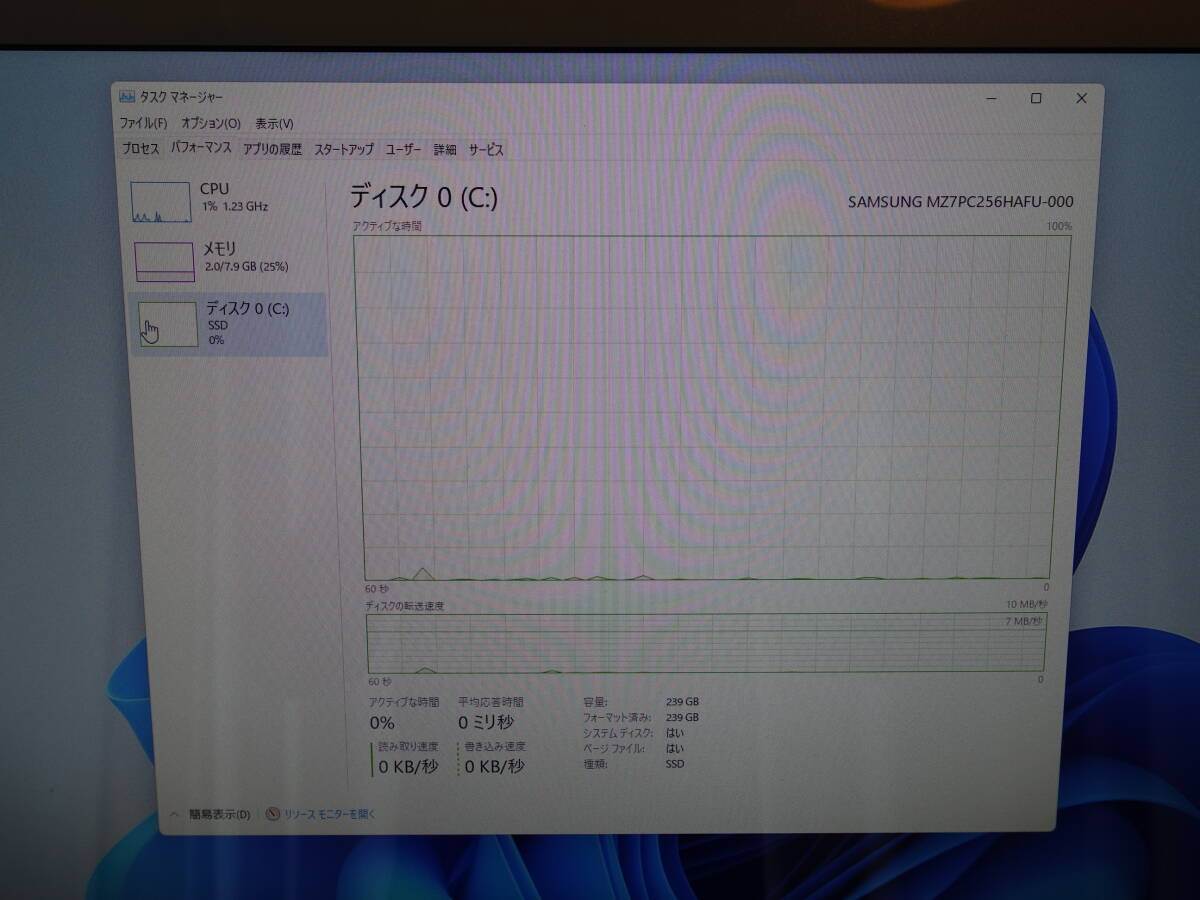This screenshot has height=900, width=1200.
Task: Click the 読み取り速度 0 KB/秒 value
Action: click(408, 767)
